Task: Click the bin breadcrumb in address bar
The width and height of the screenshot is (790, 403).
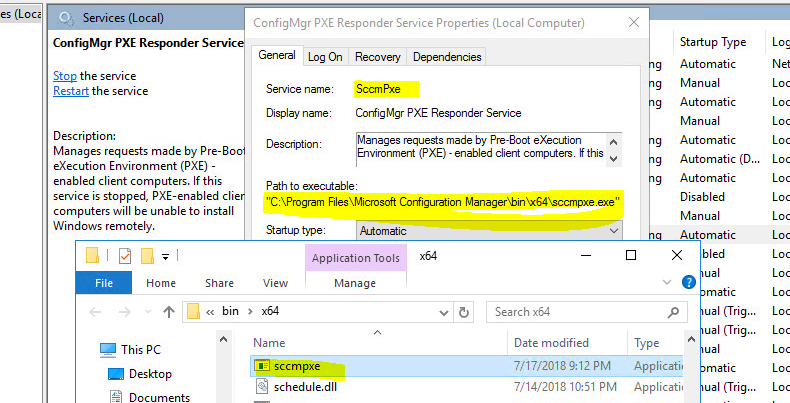Action: [x=230, y=311]
